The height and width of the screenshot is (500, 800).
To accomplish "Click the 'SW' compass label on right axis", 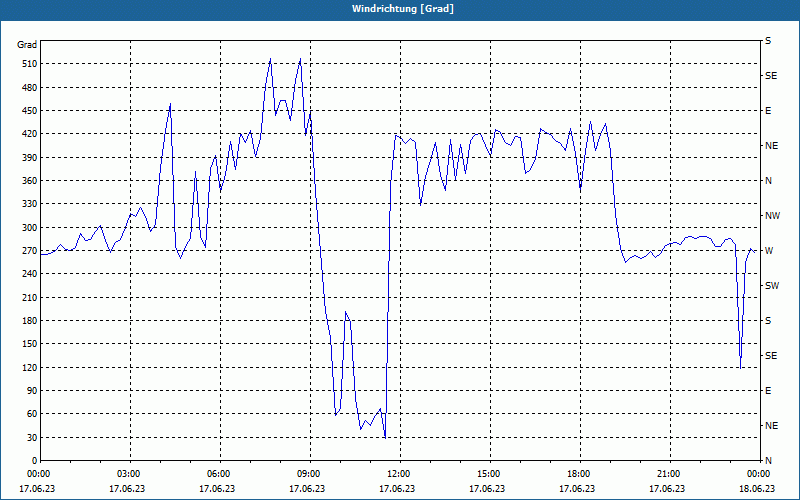I will [x=772, y=286].
